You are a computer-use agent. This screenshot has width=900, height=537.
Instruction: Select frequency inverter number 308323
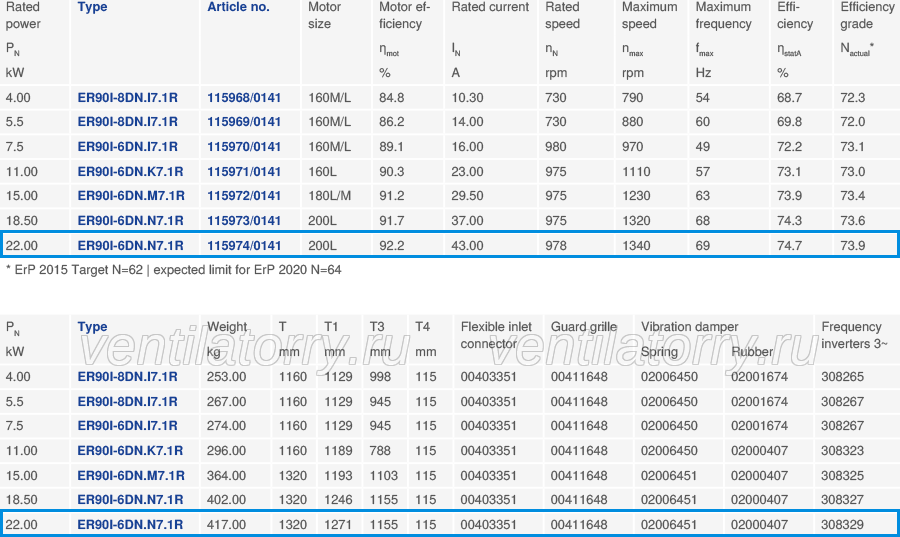[x=842, y=450]
